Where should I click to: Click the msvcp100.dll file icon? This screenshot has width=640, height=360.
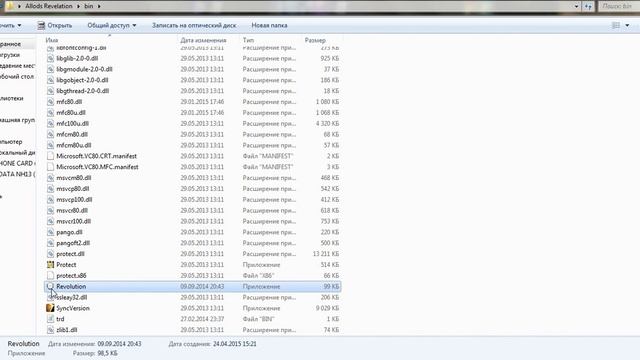point(50,200)
